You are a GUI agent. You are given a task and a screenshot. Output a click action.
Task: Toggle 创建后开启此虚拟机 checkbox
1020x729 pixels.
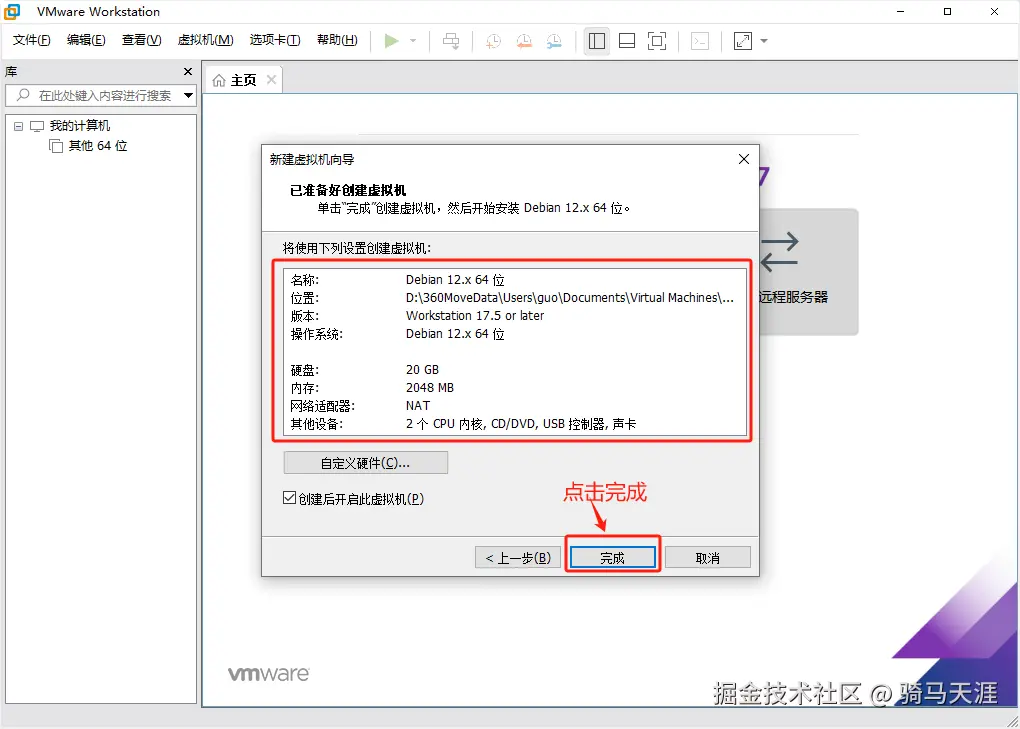point(289,498)
